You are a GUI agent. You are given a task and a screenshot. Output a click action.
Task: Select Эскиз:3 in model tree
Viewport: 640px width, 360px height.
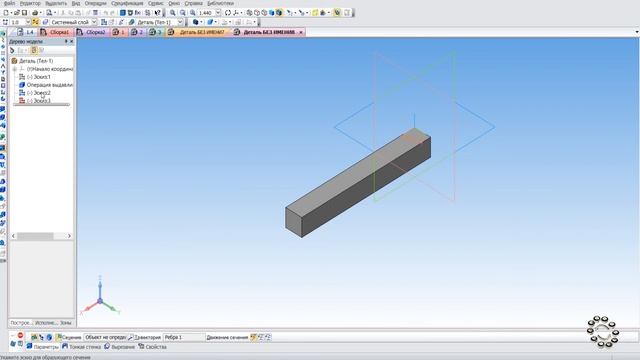click(x=39, y=100)
